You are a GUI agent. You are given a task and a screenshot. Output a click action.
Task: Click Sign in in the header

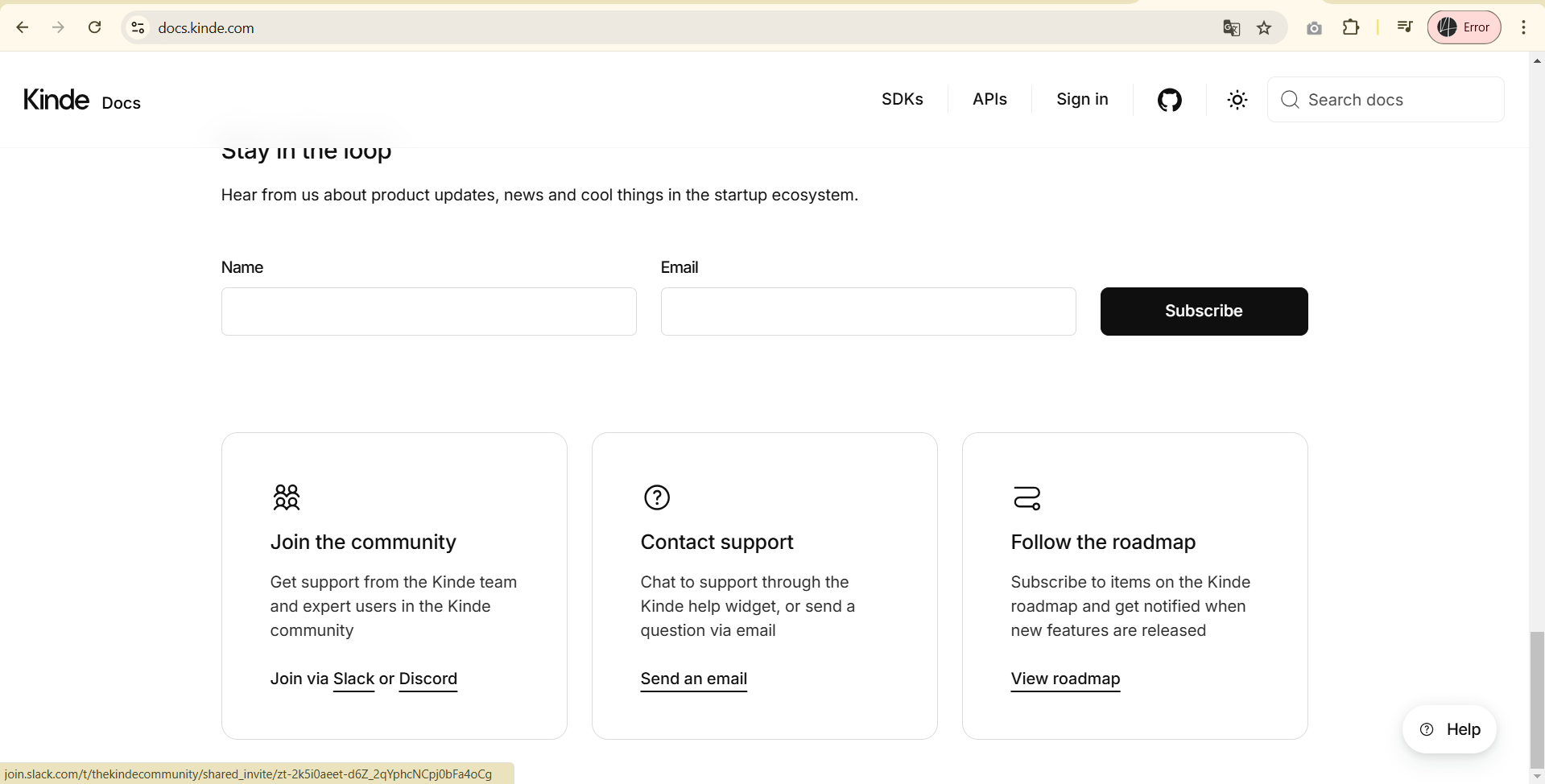[x=1082, y=99]
